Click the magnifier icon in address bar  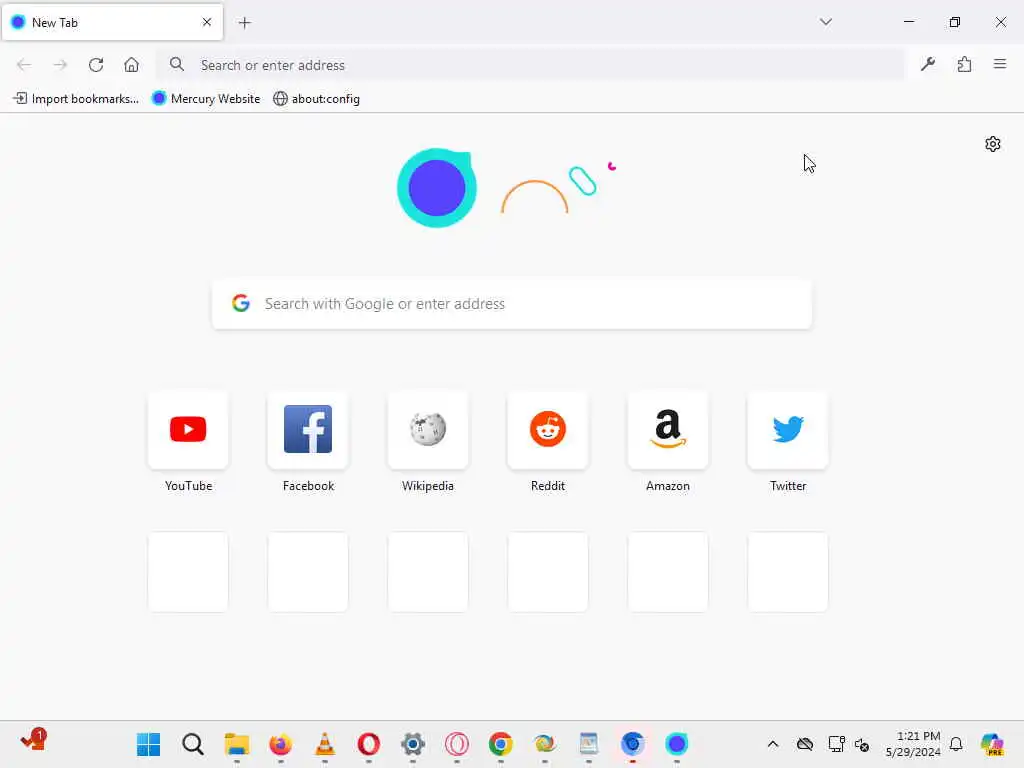pyautogui.click(x=176, y=64)
